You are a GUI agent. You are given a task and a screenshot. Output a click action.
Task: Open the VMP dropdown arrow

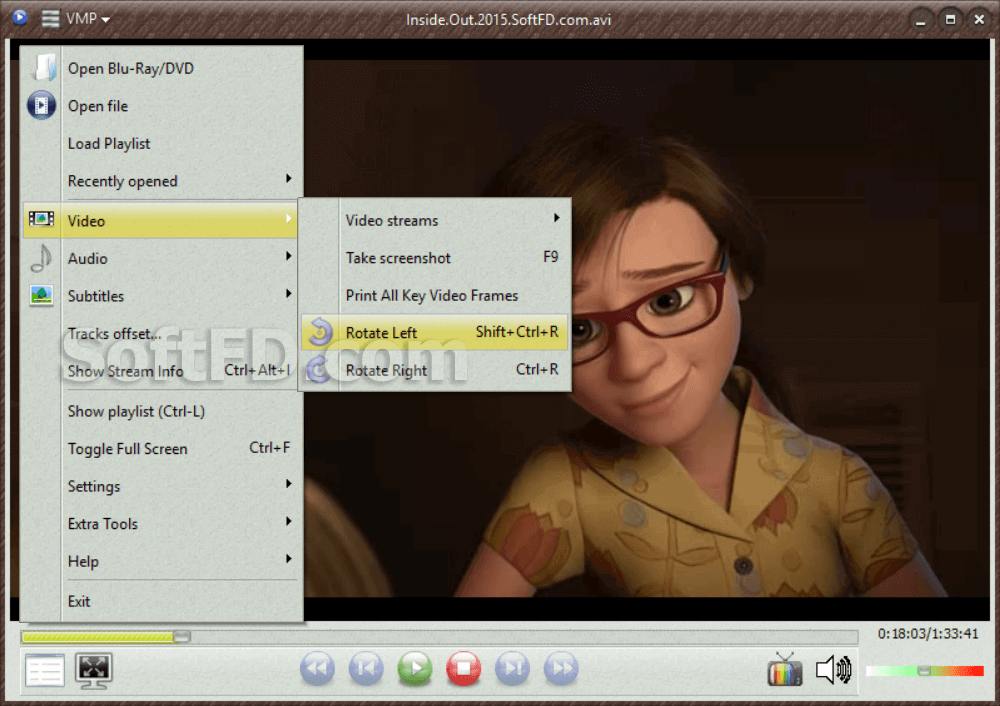[106, 20]
